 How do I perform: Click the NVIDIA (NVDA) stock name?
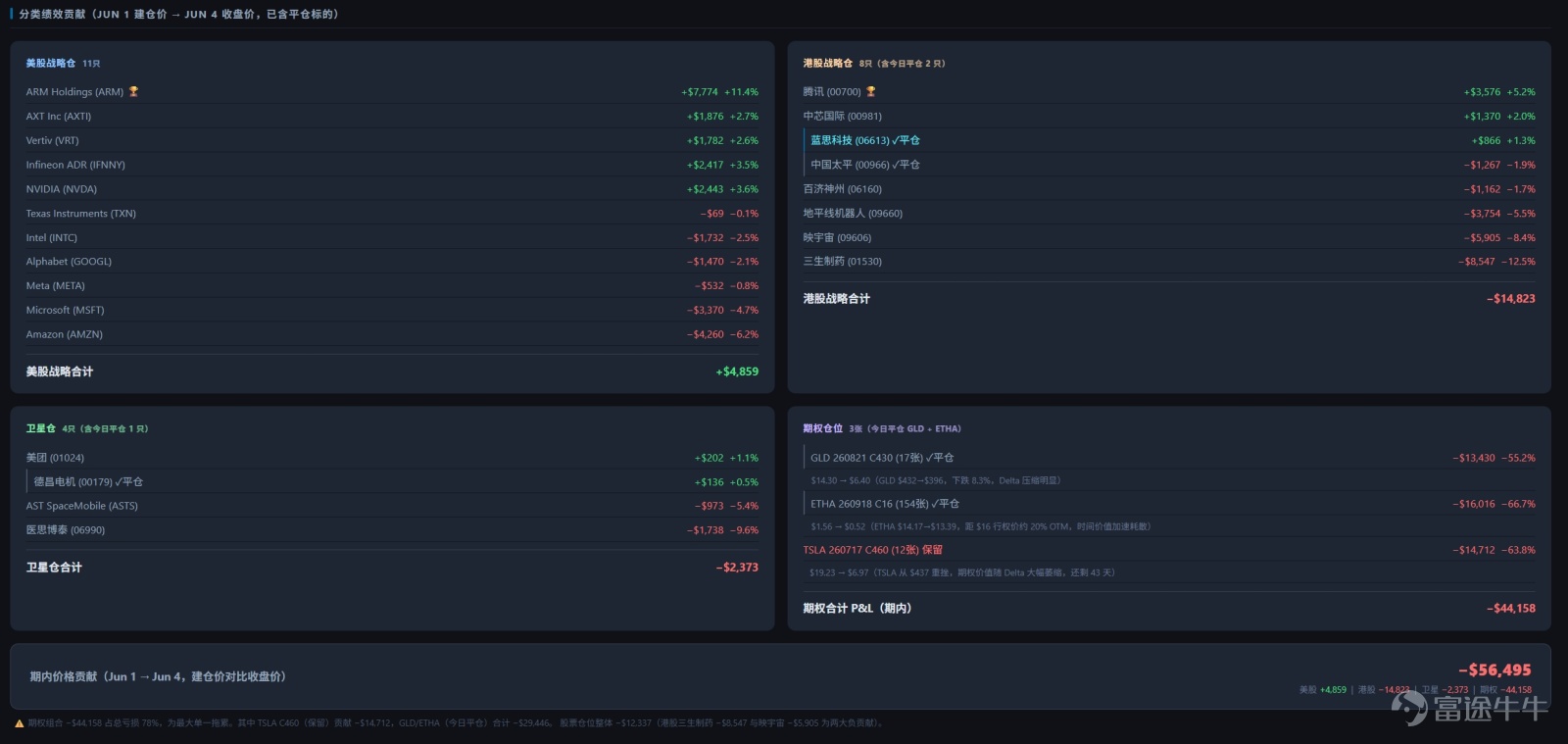click(62, 189)
